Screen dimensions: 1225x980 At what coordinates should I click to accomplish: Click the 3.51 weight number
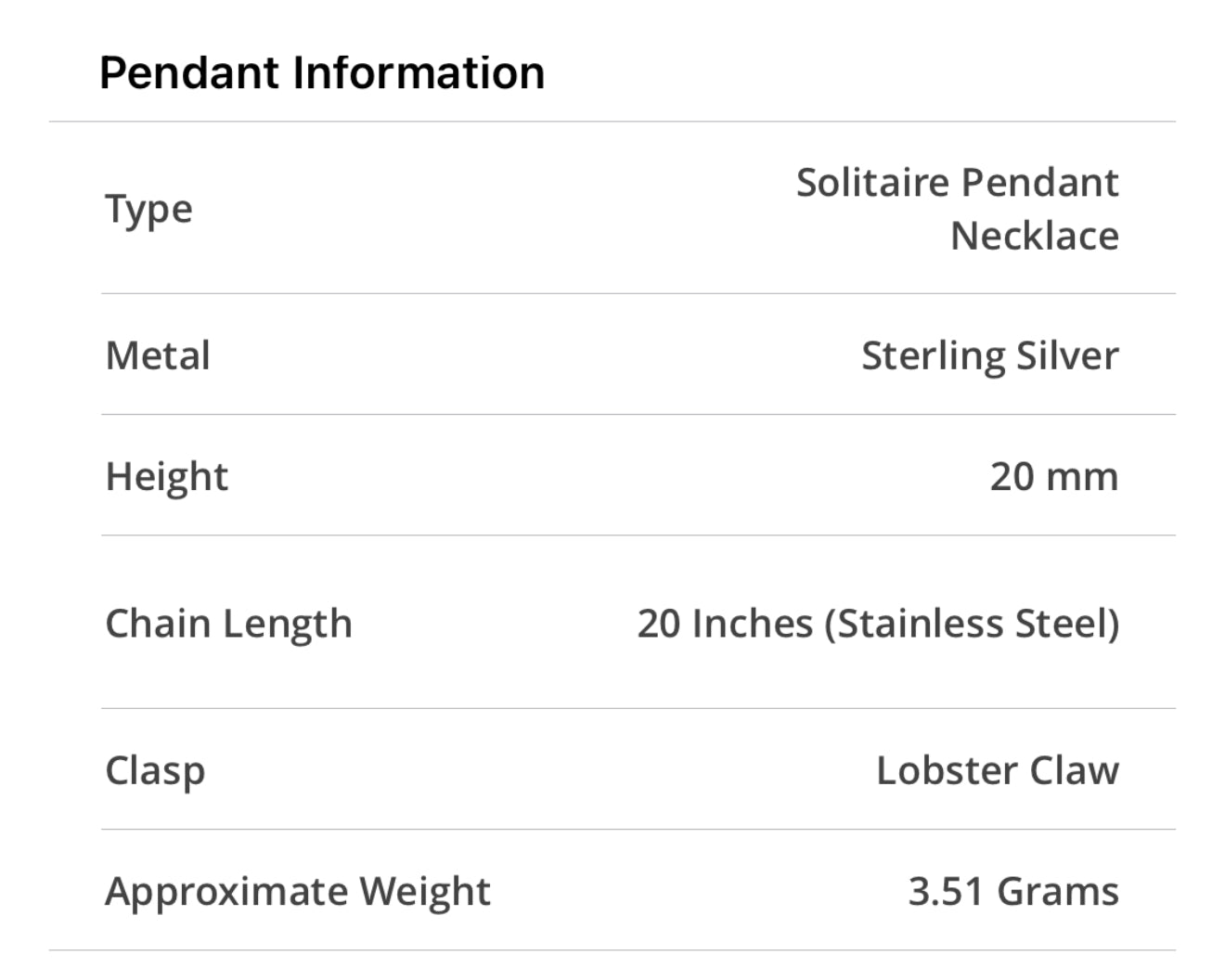[945, 891]
